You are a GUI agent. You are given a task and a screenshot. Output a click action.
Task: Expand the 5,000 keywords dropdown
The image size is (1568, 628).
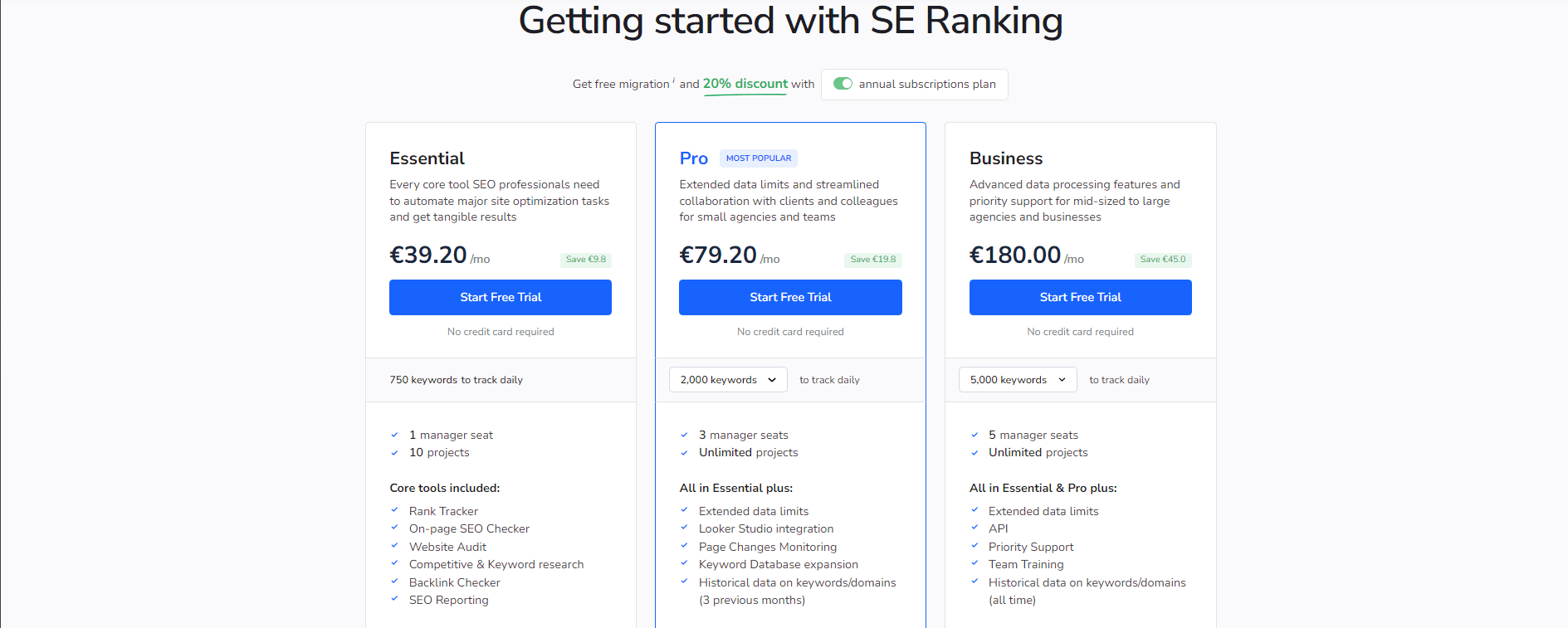click(1018, 380)
